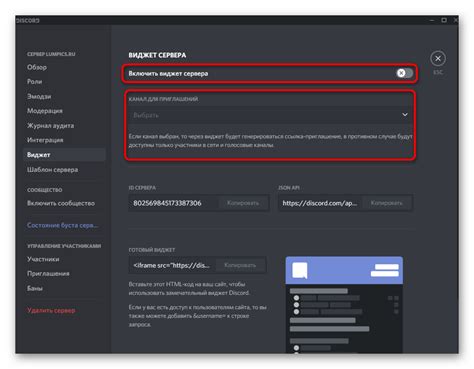Open the Выбрать channel selection box
474x369 pixels.
tap(270, 115)
